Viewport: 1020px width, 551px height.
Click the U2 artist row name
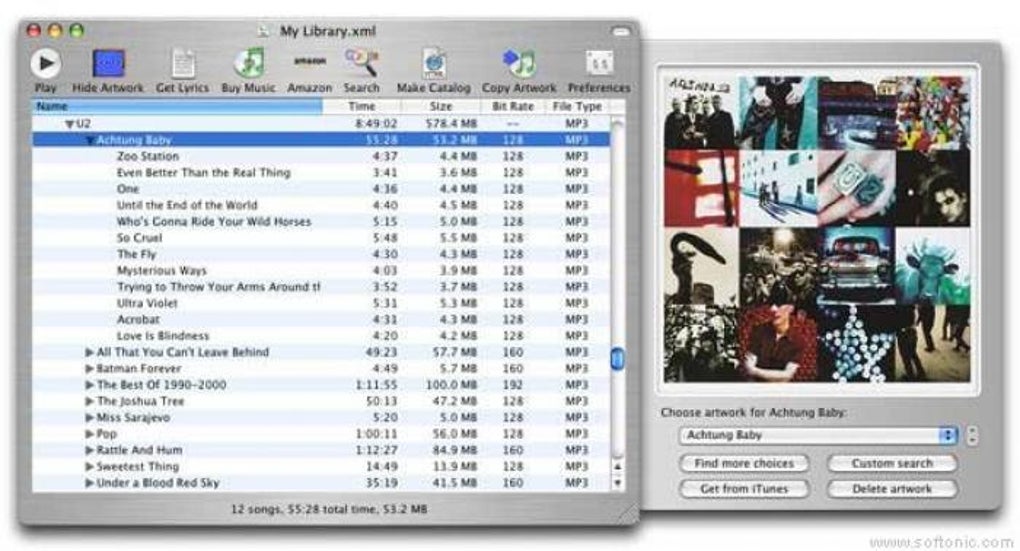click(84, 124)
